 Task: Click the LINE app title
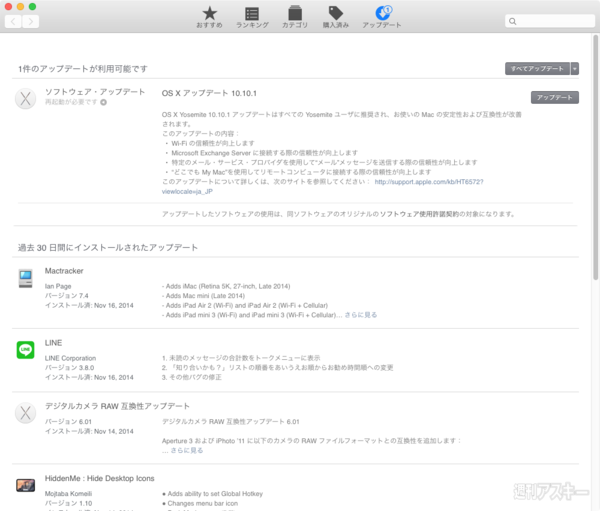53,343
